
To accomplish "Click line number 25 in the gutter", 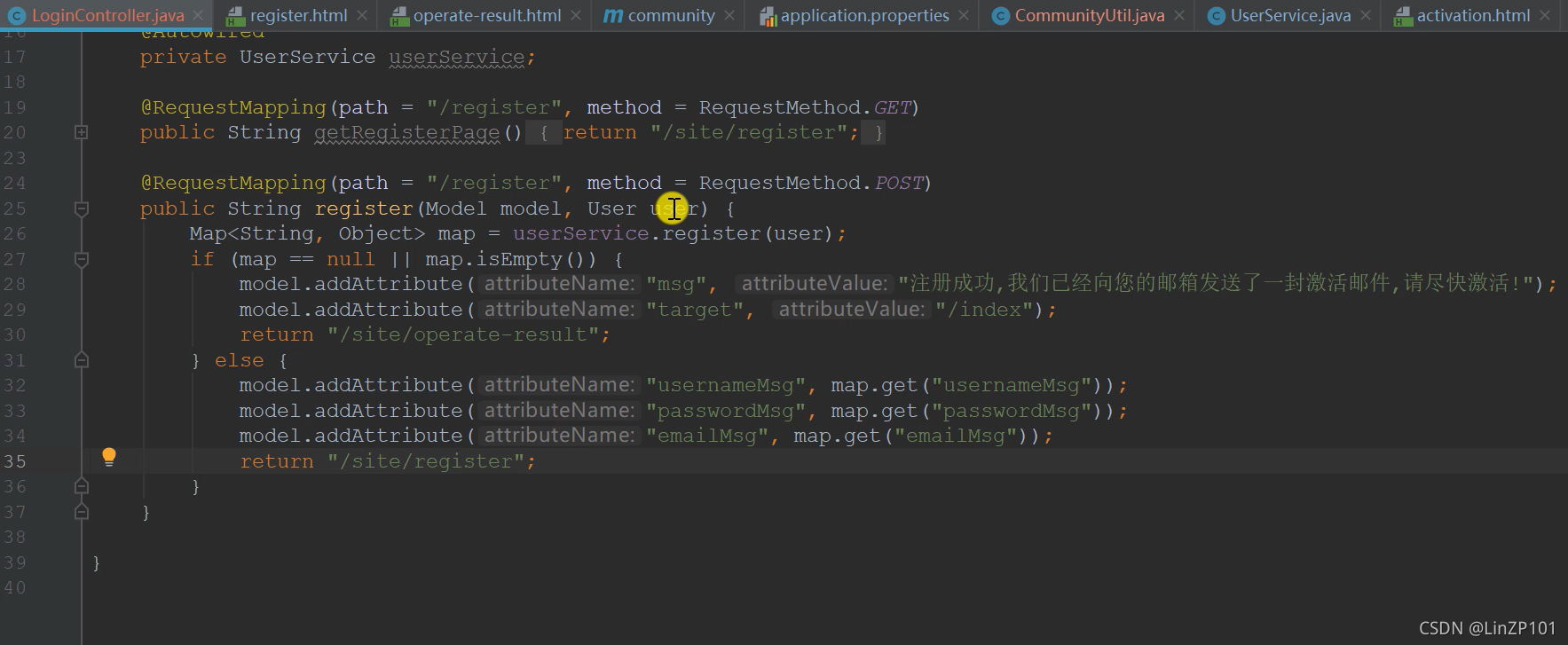I will (x=15, y=208).
